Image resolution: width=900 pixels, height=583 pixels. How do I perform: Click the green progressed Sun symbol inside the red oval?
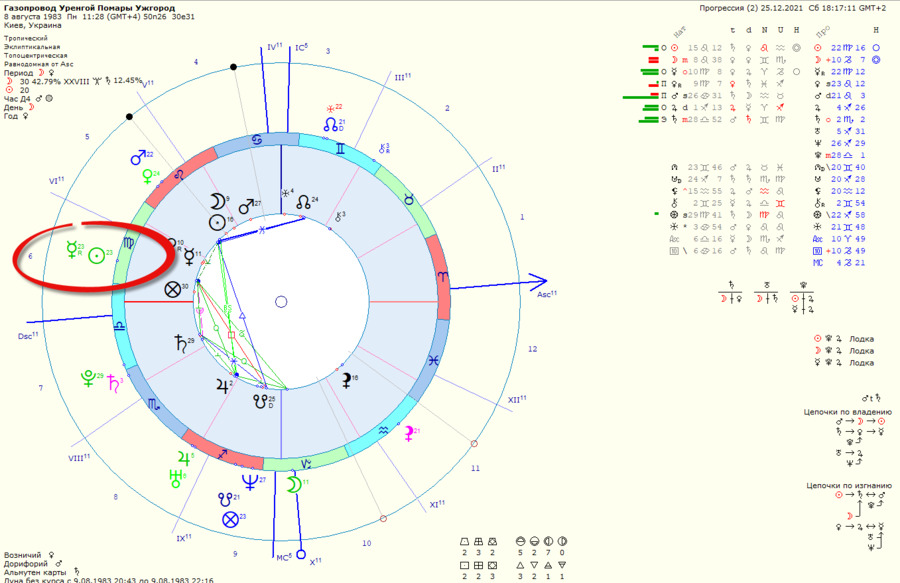[95, 256]
